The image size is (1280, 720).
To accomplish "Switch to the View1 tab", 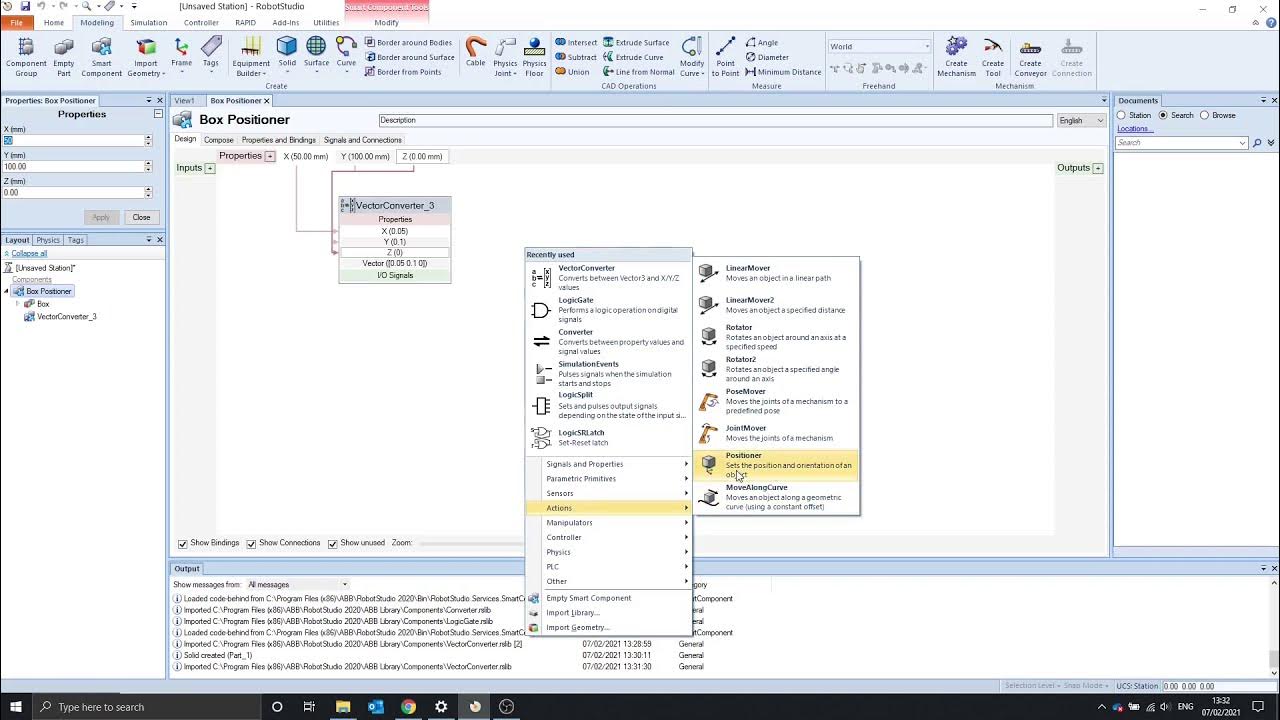I will tap(185, 101).
